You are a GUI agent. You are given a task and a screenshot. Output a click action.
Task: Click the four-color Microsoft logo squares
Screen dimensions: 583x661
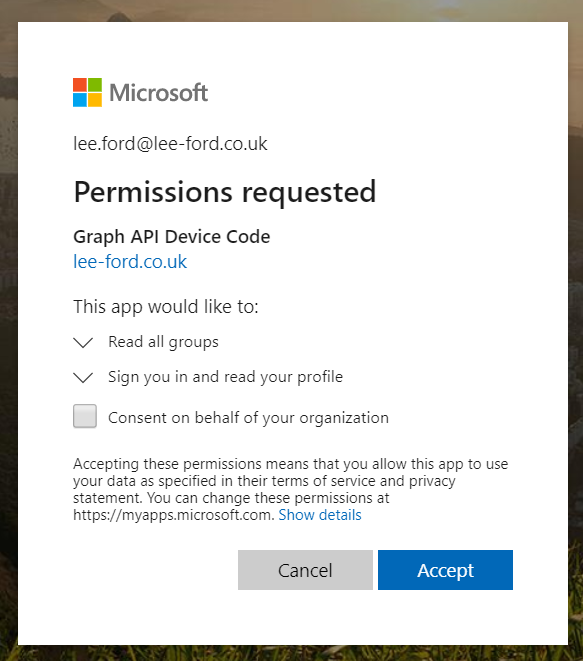pyautogui.click(x=87, y=92)
